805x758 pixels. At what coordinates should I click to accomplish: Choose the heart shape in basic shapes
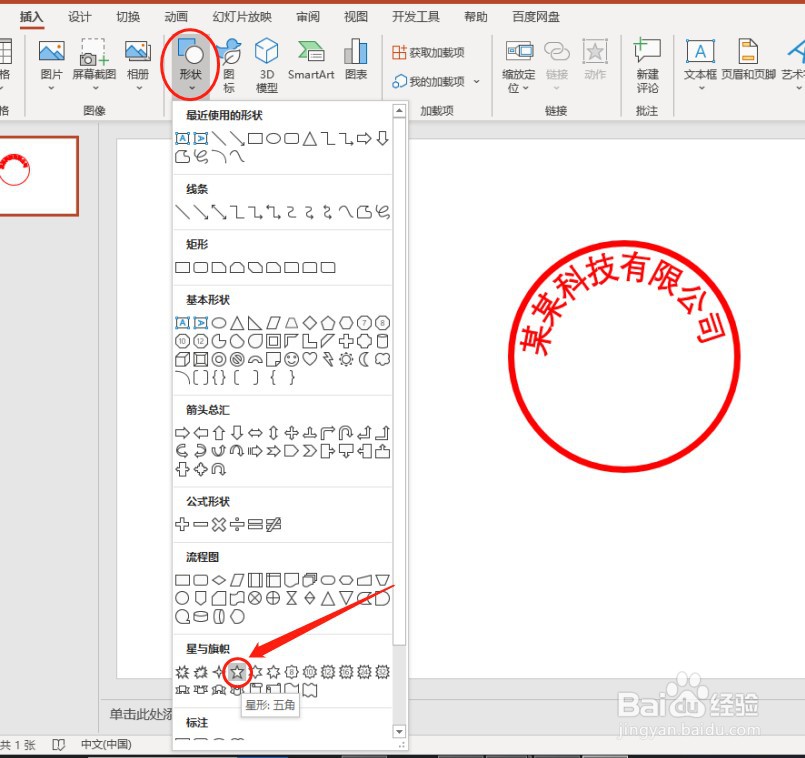310,359
